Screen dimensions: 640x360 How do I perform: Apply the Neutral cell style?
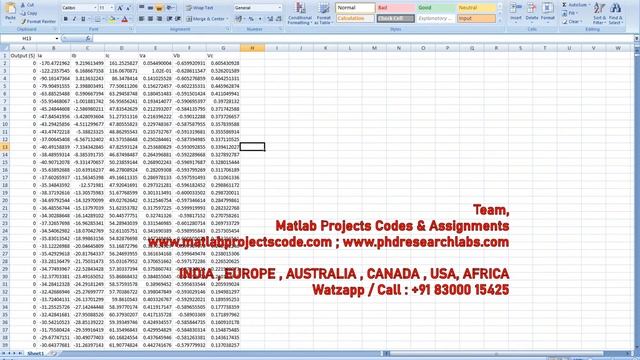[x=476, y=8]
